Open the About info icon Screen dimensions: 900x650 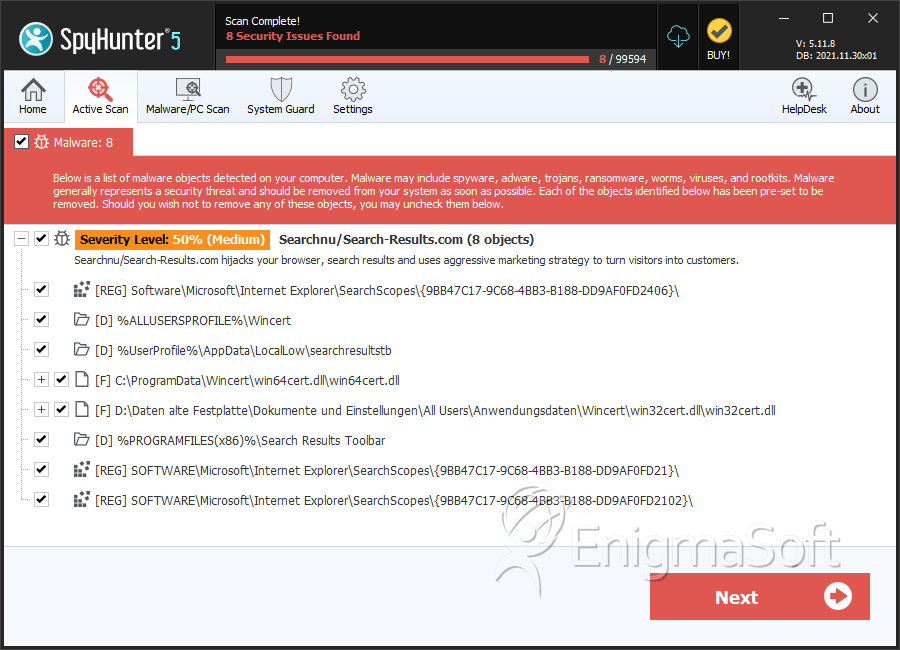(865, 97)
